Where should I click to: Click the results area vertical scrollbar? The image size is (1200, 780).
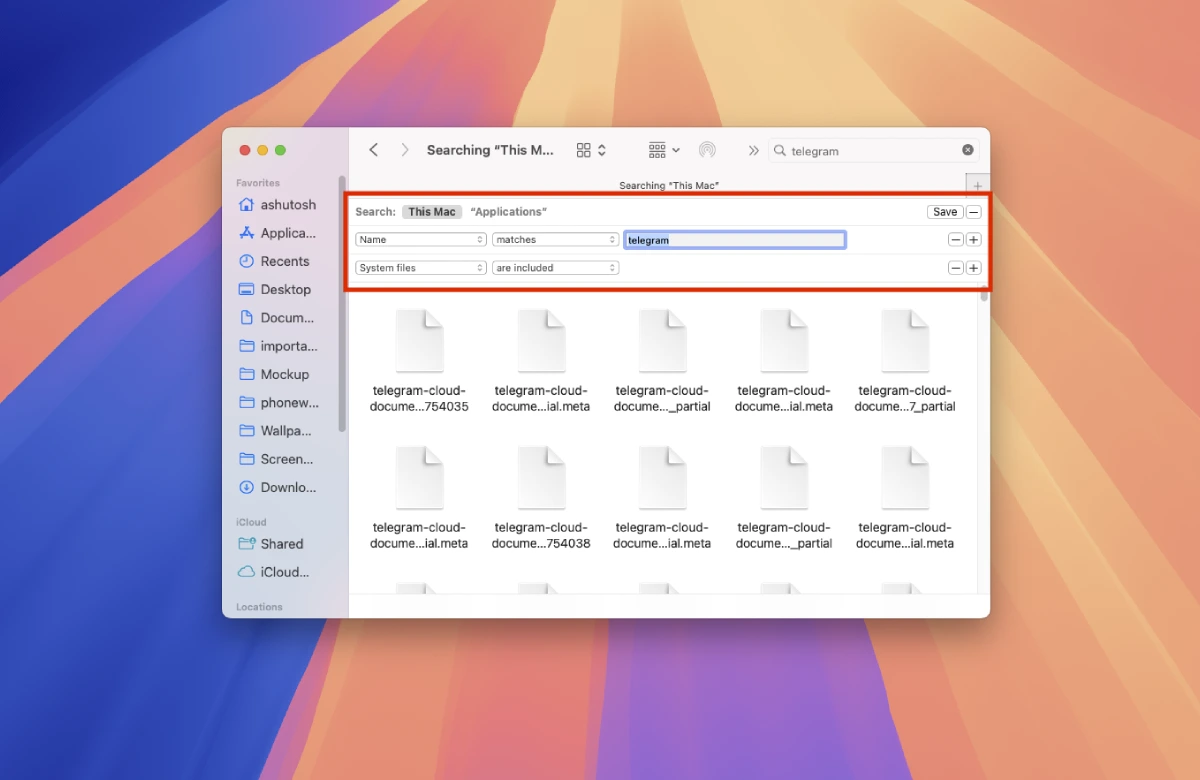click(984, 296)
